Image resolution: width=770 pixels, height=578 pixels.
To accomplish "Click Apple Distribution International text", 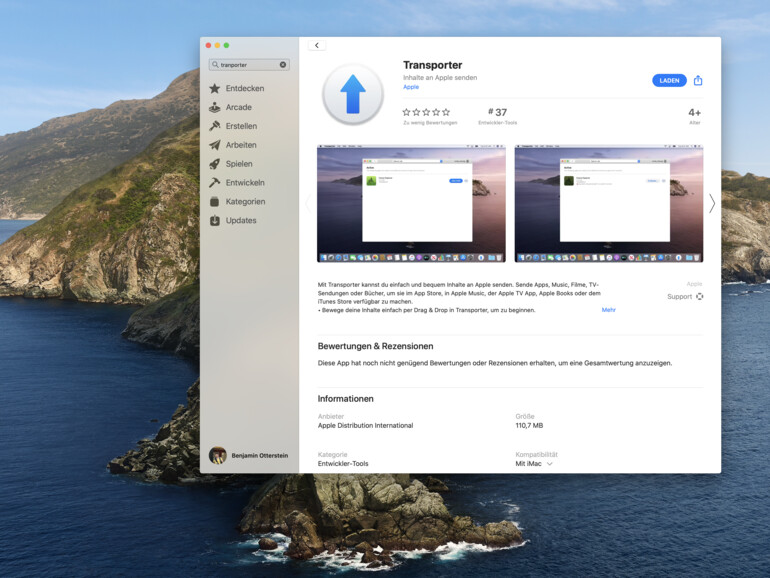I will [365, 426].
